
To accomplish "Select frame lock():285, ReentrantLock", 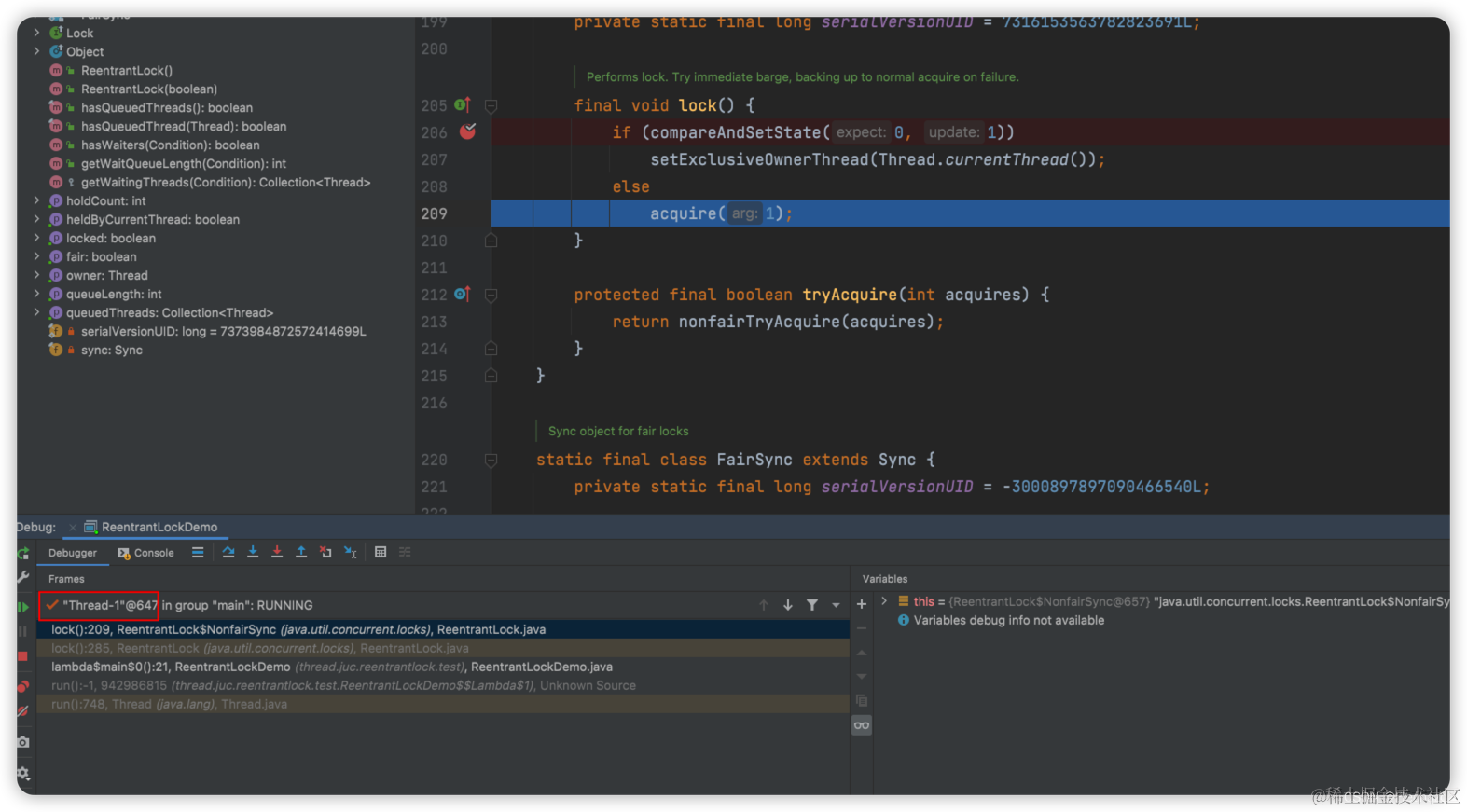I will 443,648.
